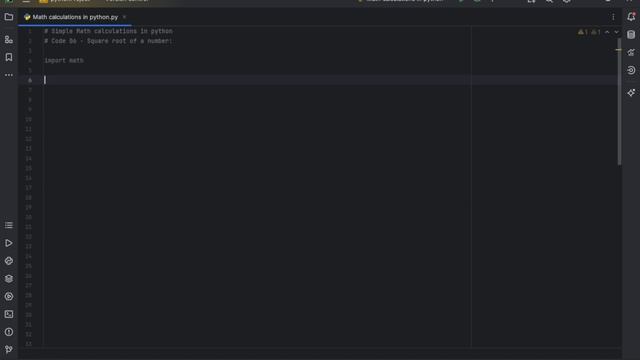Open the Problems tool window
The height and width of the screenshot is (360, 640).
point(9,332)
